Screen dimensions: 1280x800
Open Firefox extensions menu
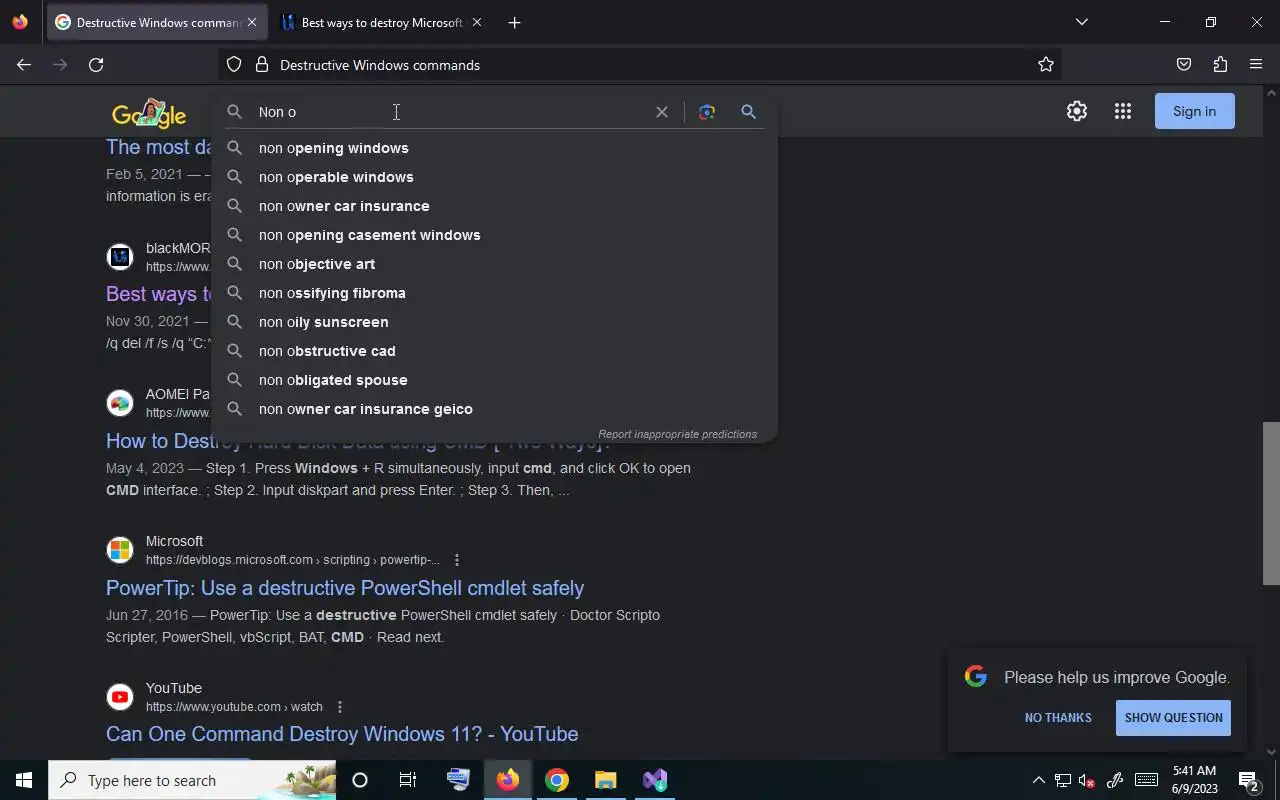coord(1220,64)
